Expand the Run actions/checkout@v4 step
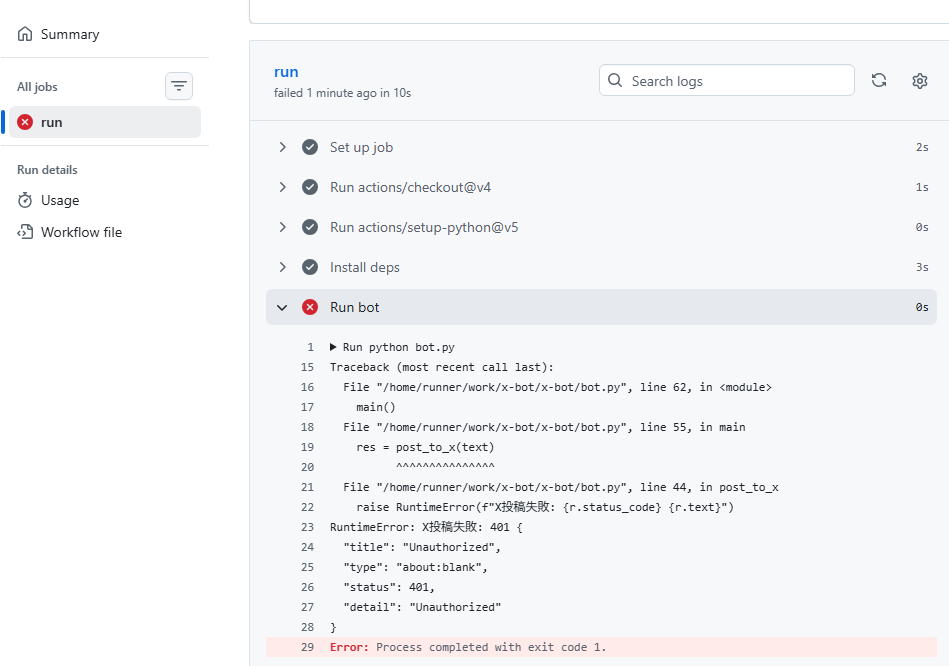Screen dimensions: 949x666 coord(283,187)
